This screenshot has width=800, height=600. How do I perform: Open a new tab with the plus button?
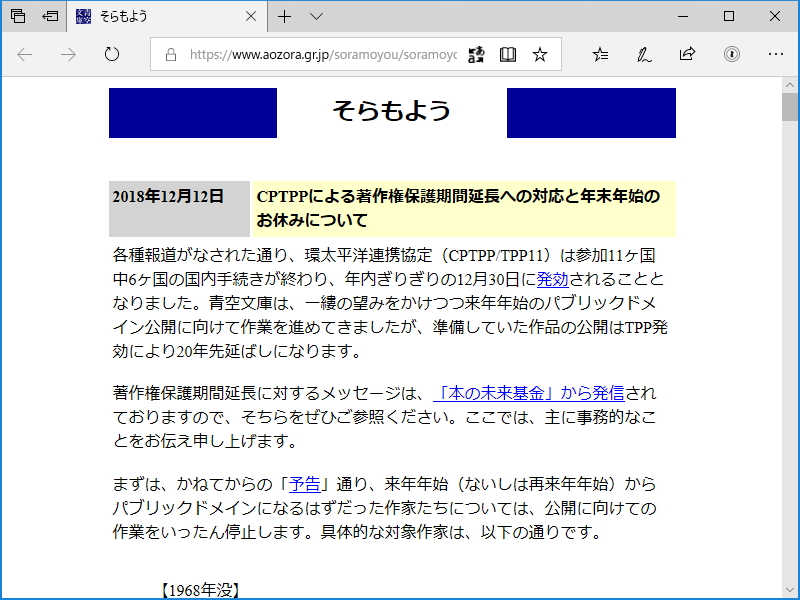coord(286,16)
